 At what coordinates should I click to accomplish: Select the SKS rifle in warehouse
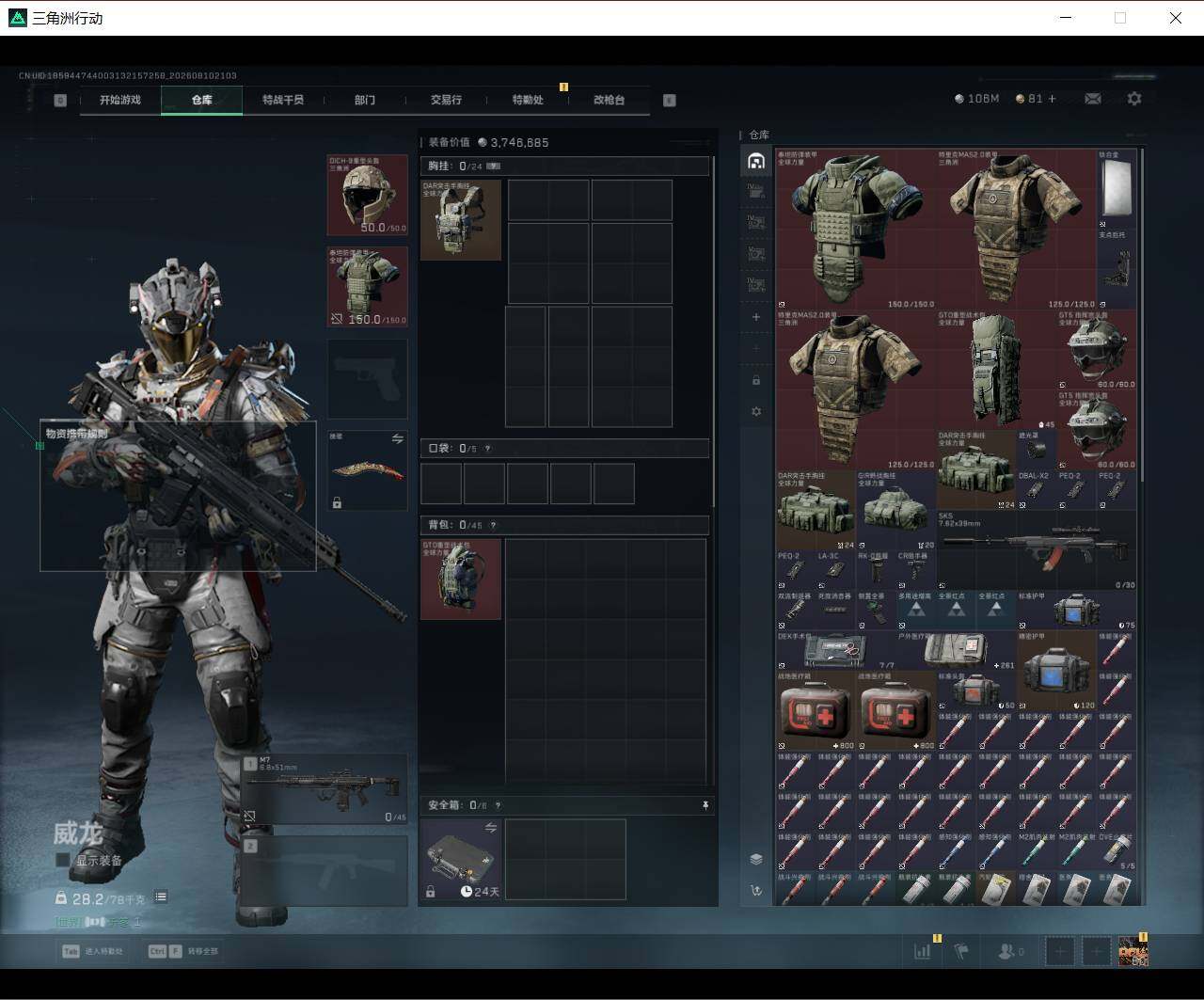(1037, 551)
